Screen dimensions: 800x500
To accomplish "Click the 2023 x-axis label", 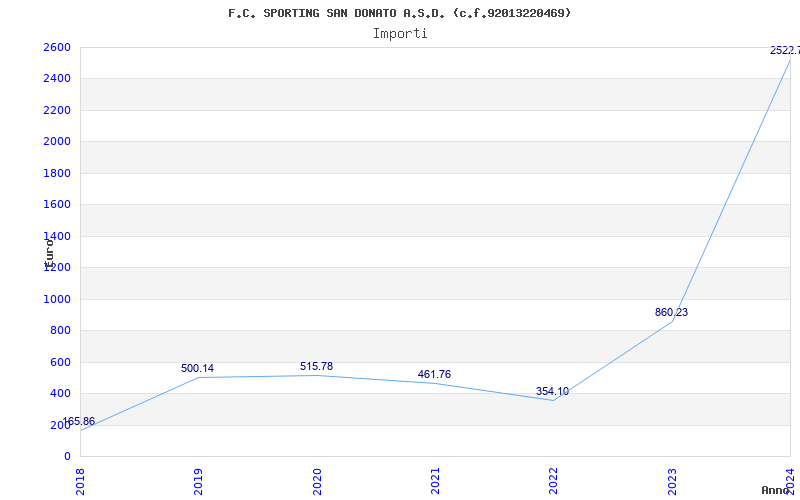I will point(672,482).
